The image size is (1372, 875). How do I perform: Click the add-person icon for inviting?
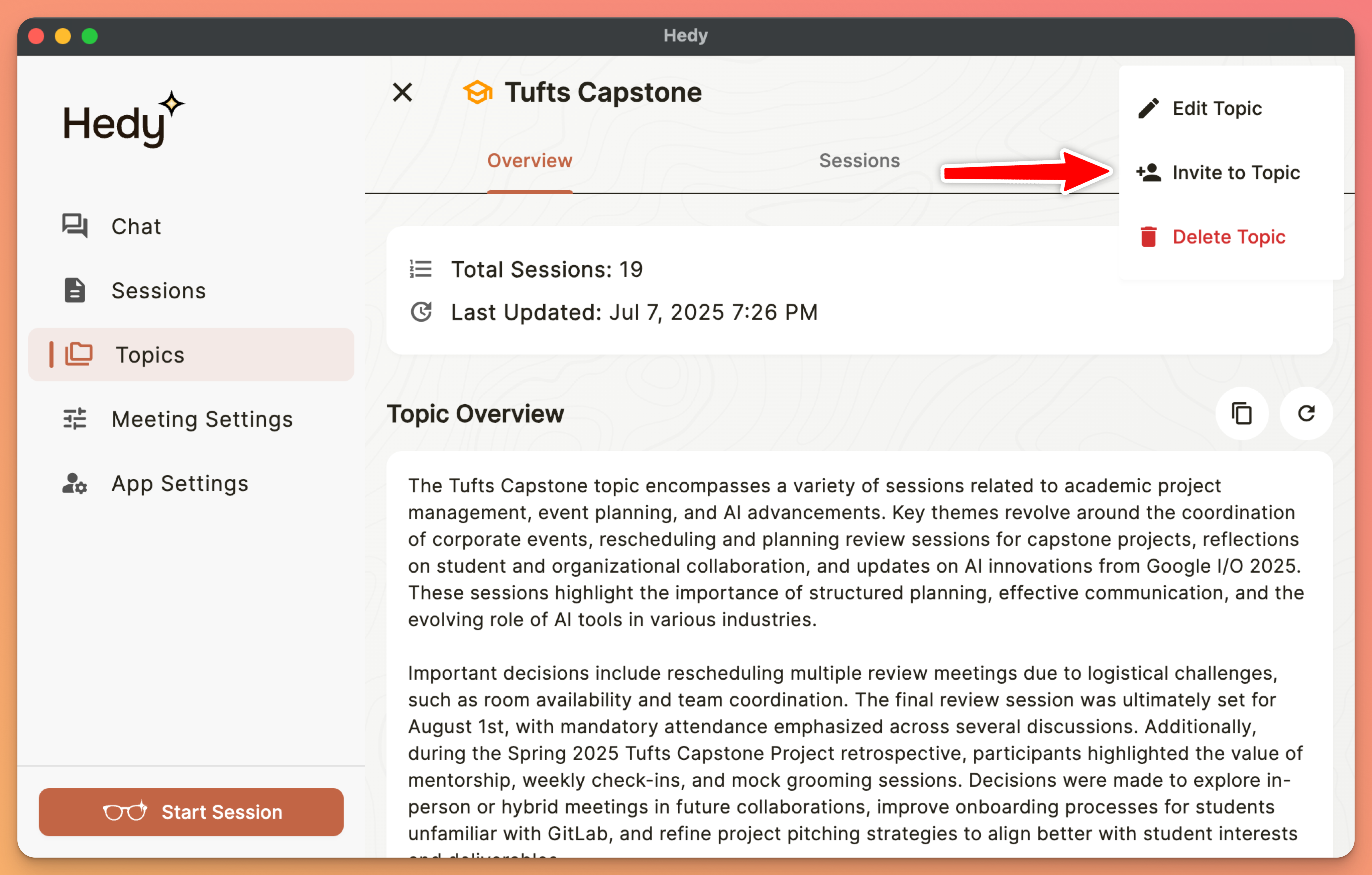coord(1148,172)
